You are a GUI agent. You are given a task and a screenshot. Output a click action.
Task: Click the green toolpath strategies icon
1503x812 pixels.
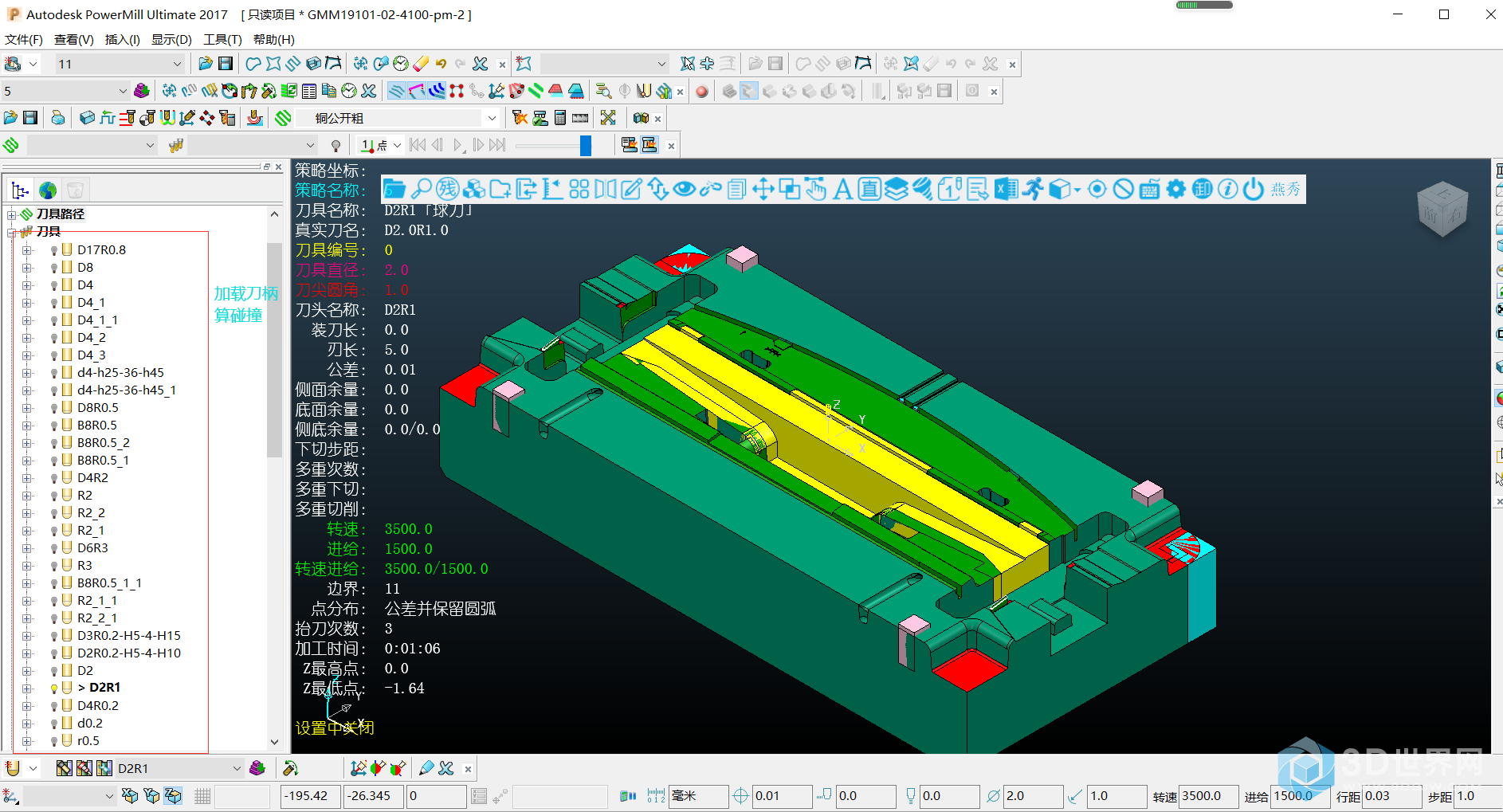point(283,118)
